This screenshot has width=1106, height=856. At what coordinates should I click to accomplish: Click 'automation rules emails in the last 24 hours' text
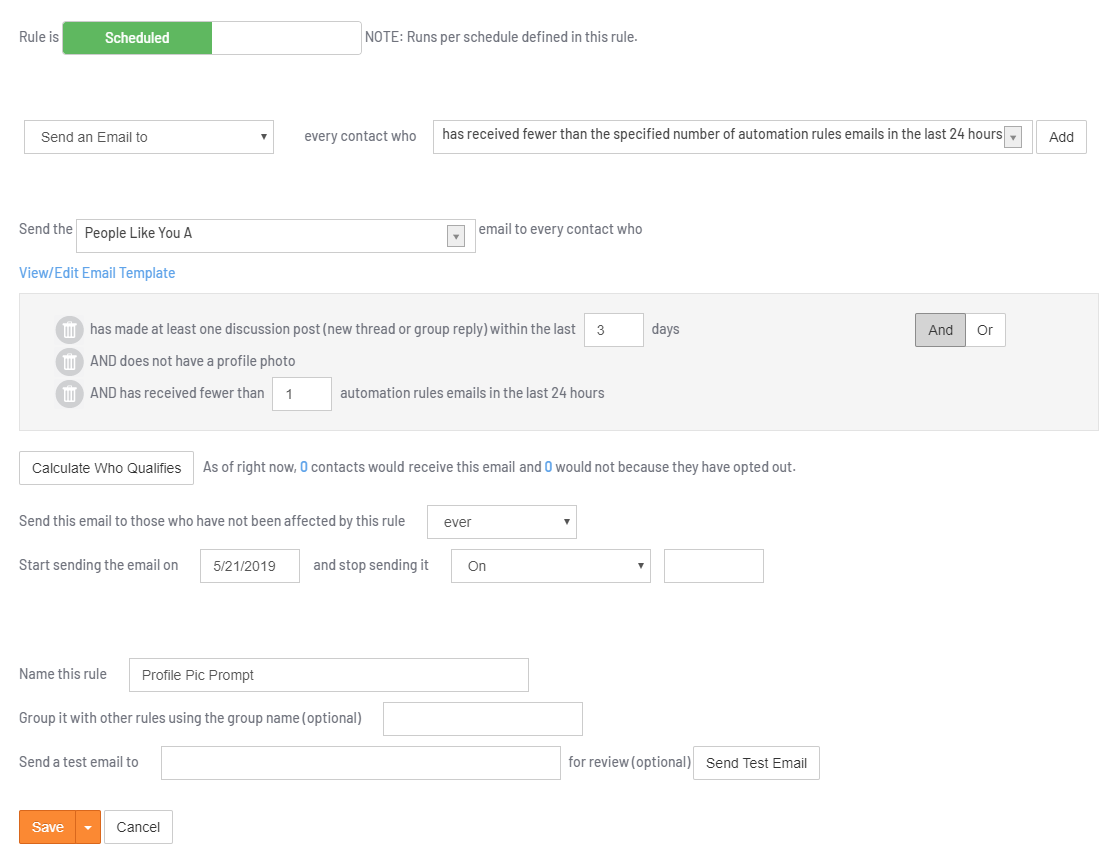pos(472,393)
